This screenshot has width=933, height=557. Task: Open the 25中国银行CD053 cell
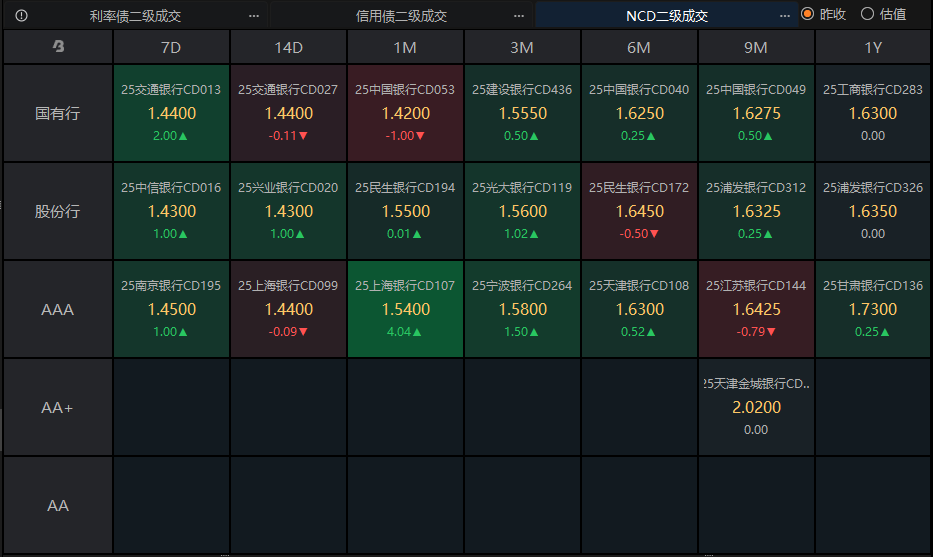[405, 113]
